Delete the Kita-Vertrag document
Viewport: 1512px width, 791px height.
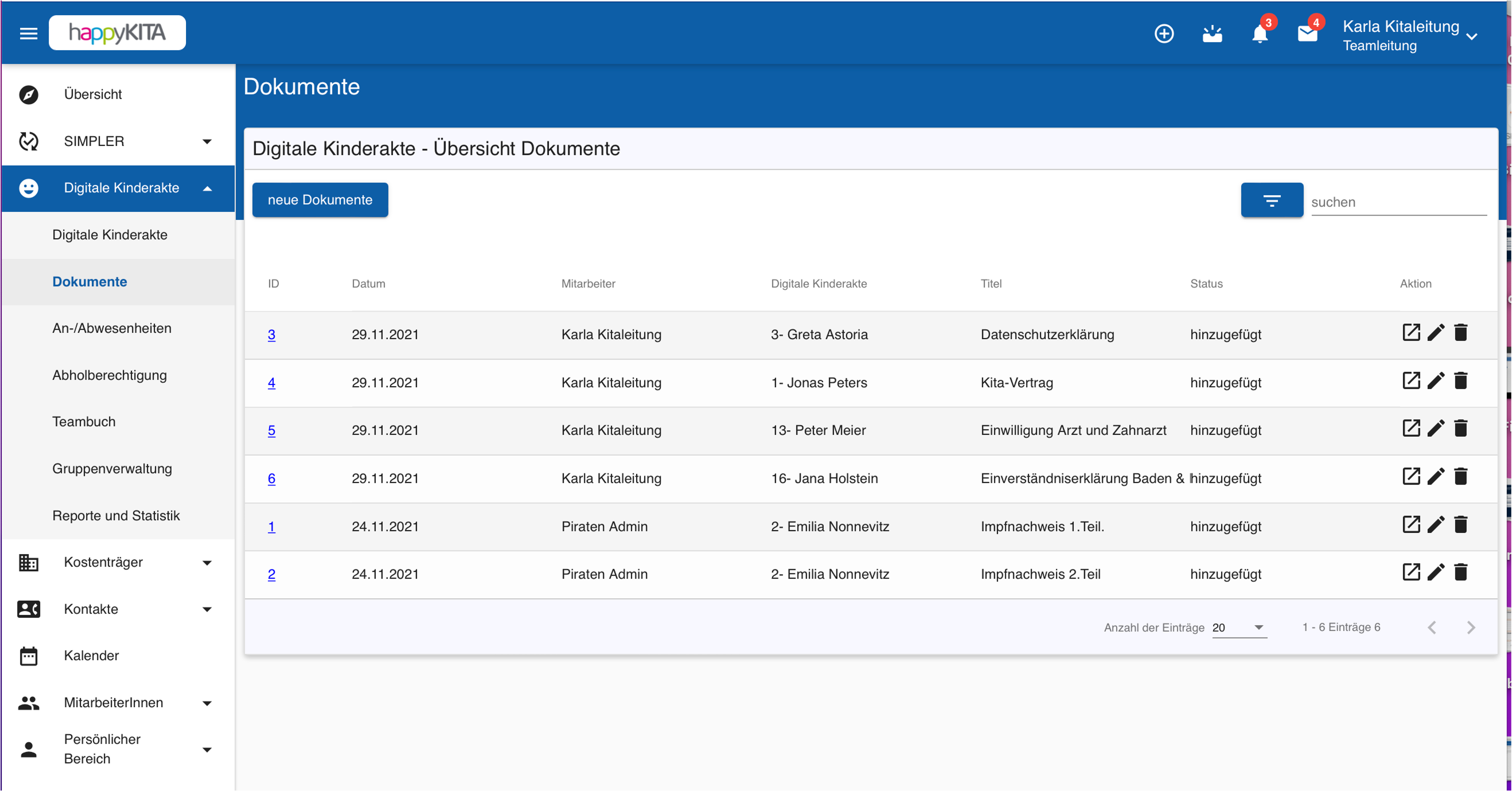(1460, 381)
